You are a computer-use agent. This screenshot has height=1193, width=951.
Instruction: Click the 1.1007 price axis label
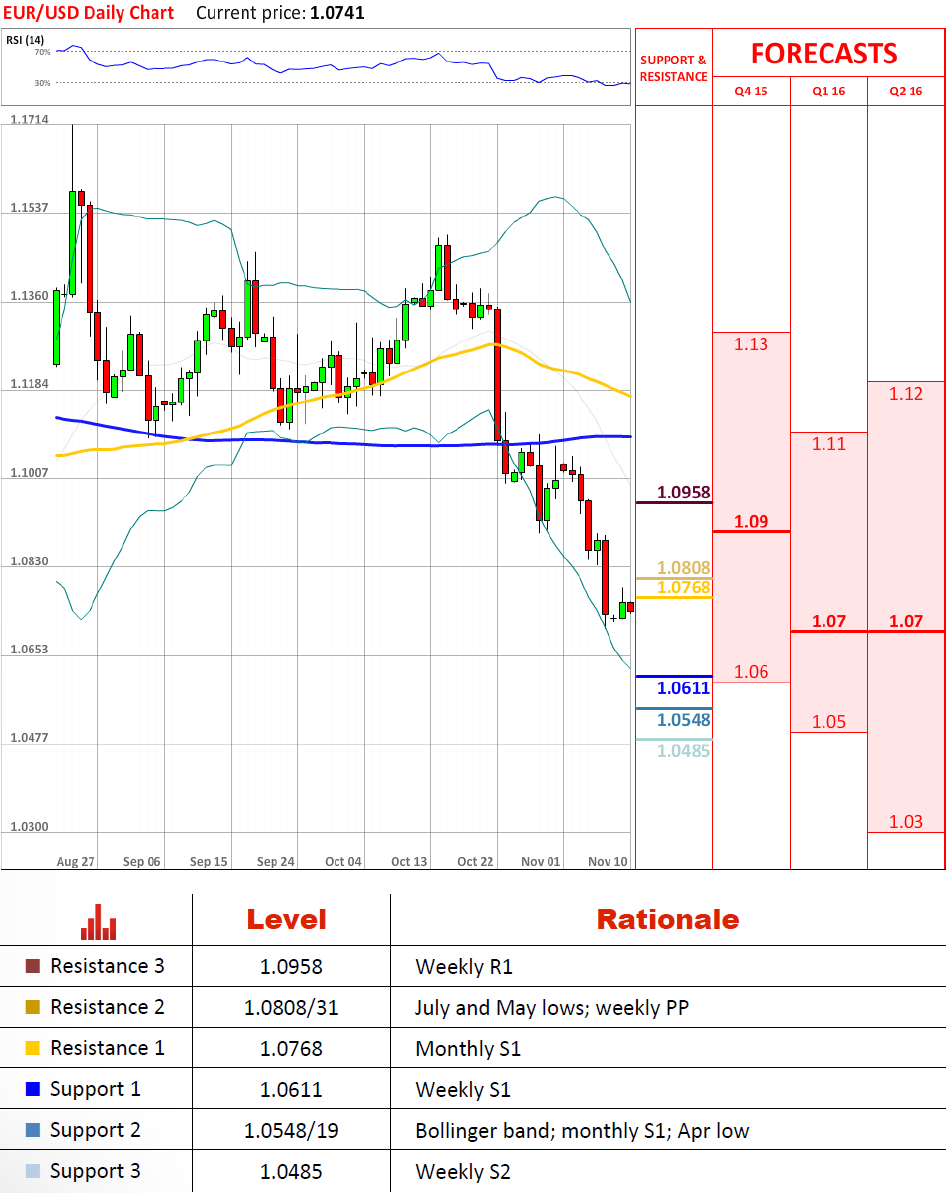tap(29, 473)
